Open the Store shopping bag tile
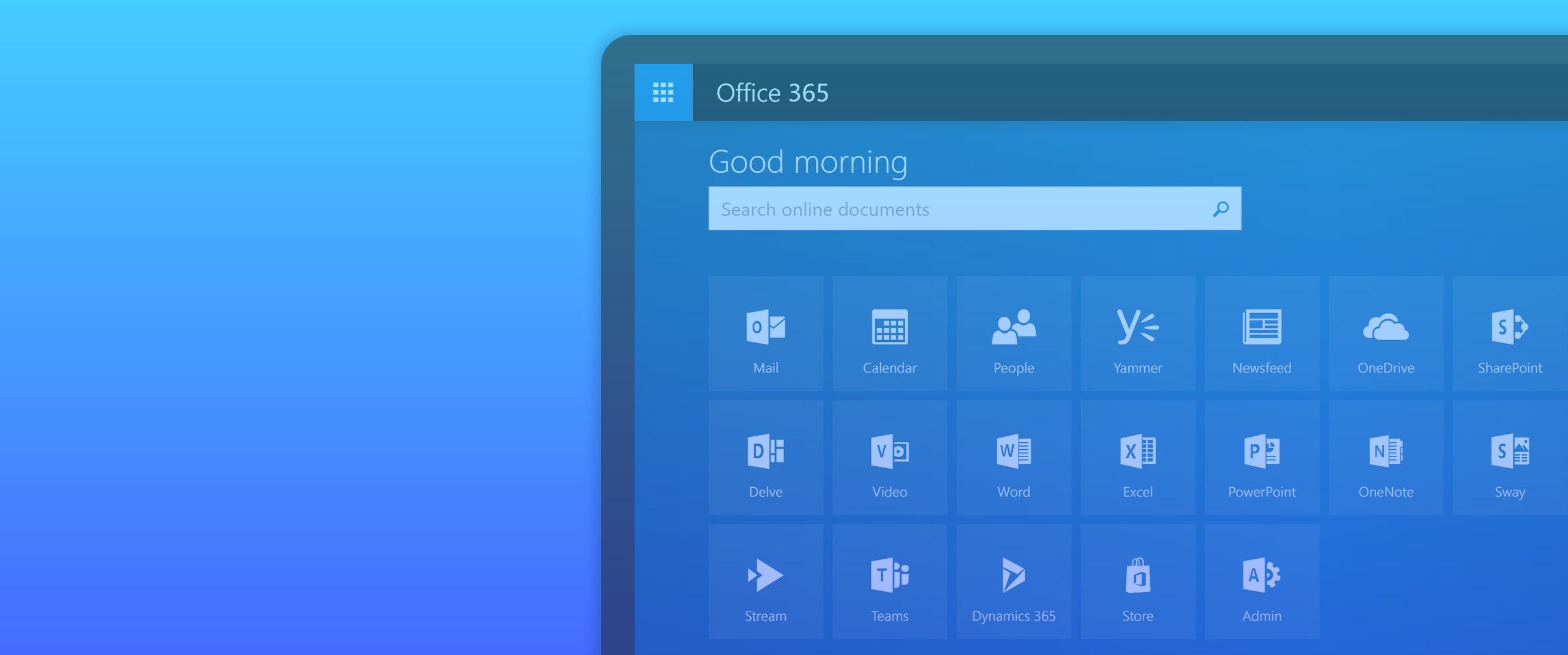Image resolution: width=1568 pixels, height=655 pixels. (x=1137, y=581)
